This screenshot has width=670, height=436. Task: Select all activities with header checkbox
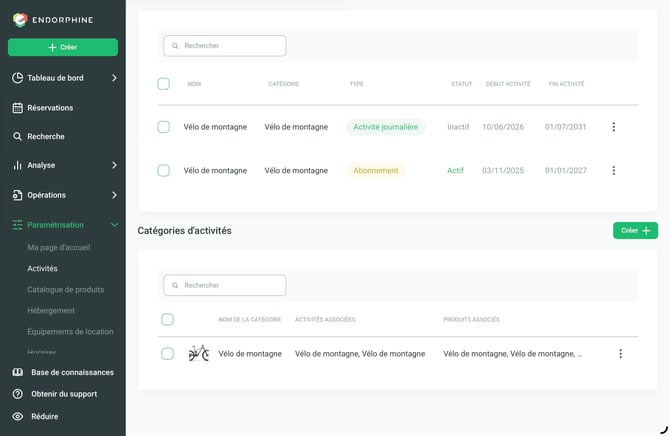point(164,84)
